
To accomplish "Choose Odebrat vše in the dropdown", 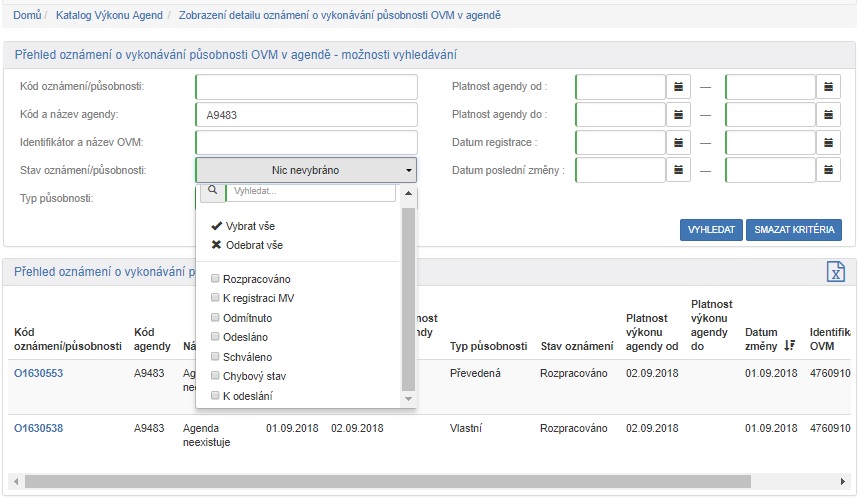I will pos(254,245).
